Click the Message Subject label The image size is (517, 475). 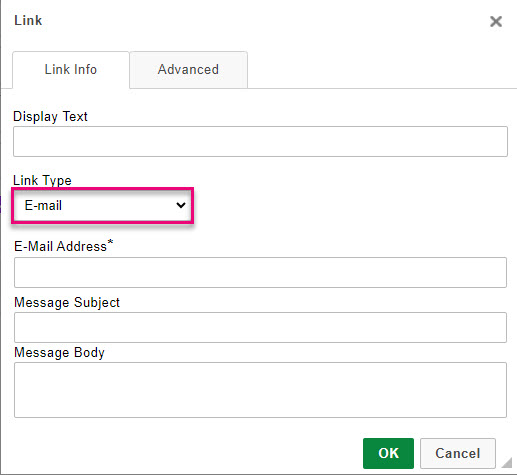[x=67, y=303]
